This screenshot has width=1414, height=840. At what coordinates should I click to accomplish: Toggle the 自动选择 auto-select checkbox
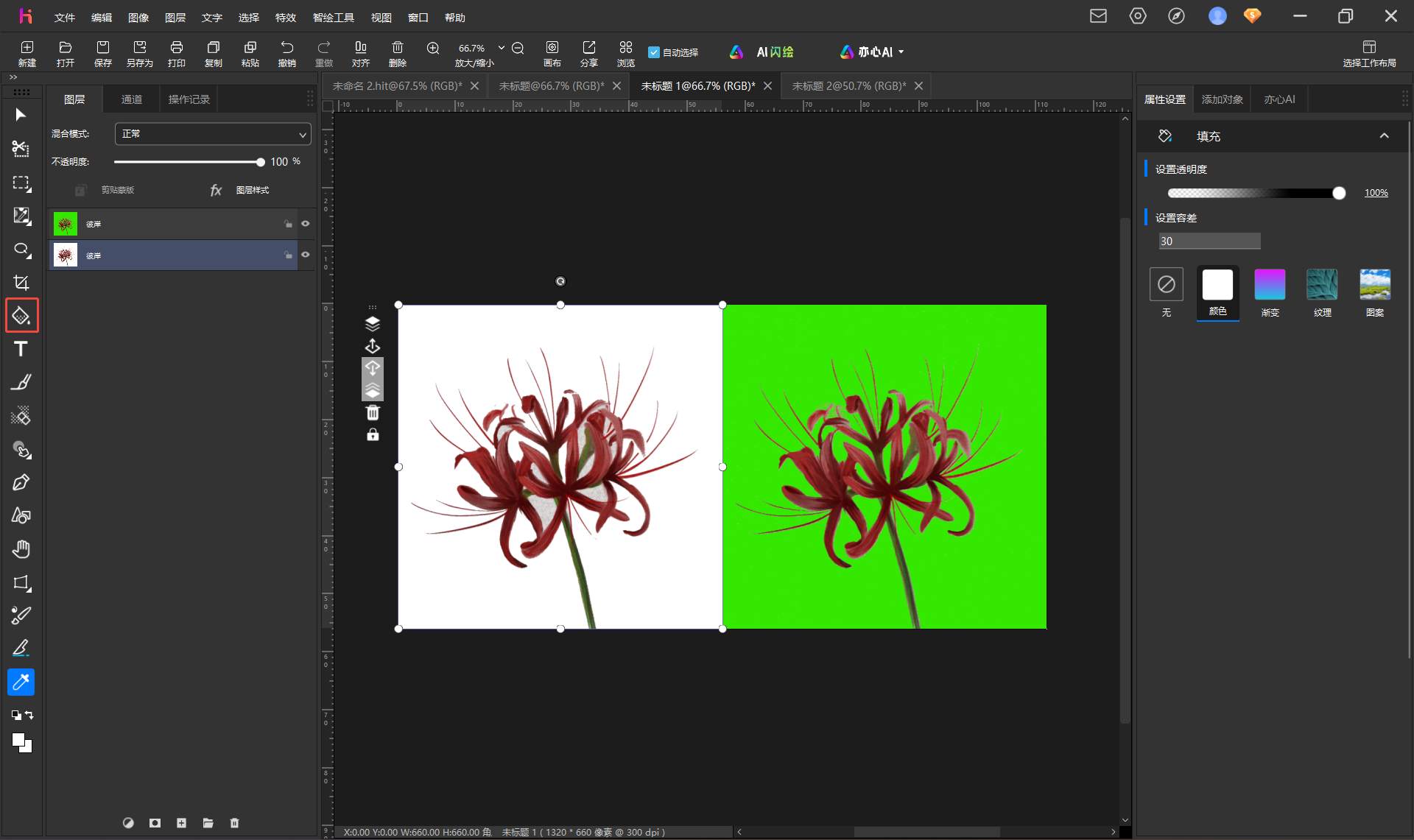click(653, 52)
